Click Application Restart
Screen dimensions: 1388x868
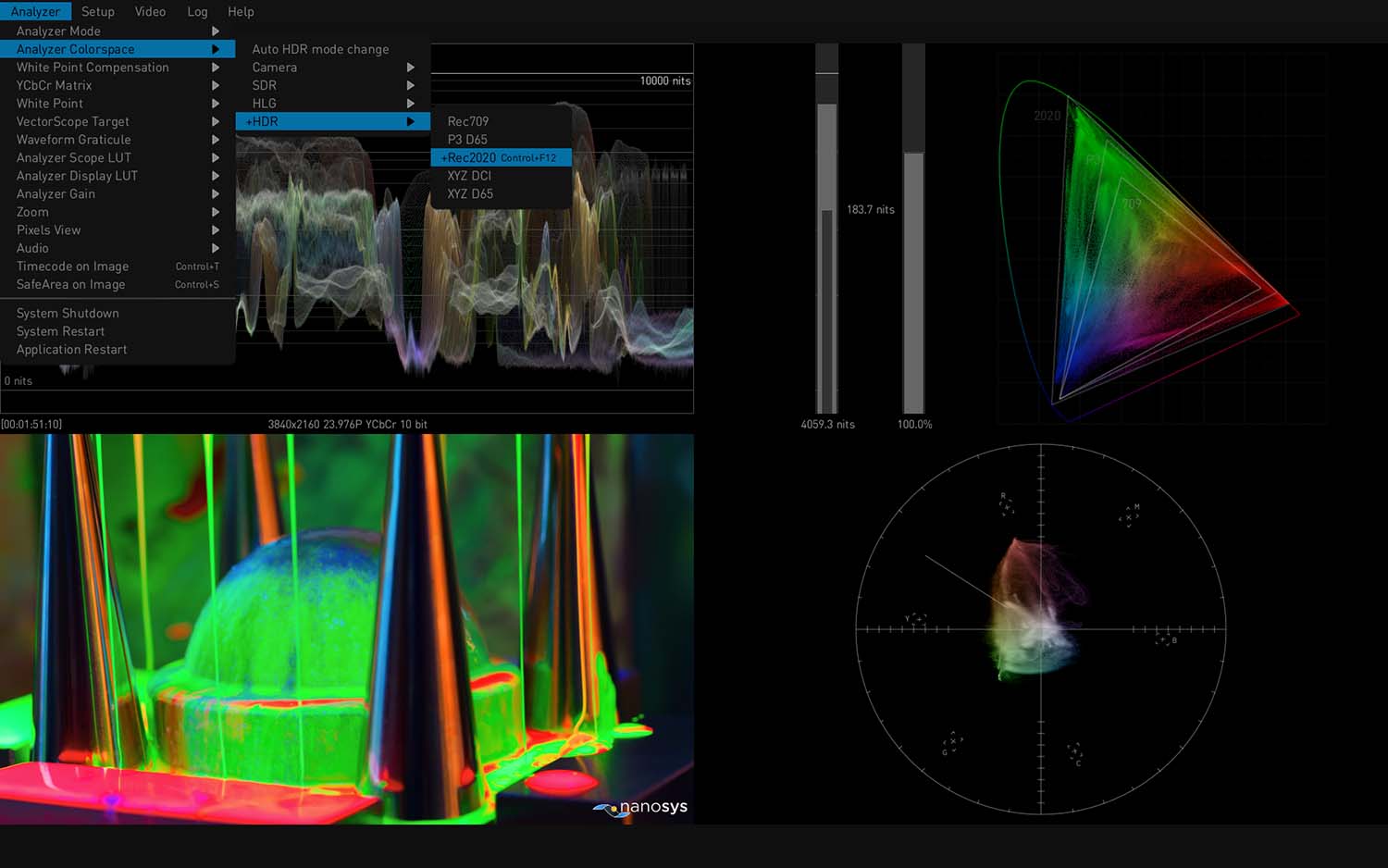[x=72, y=350]
